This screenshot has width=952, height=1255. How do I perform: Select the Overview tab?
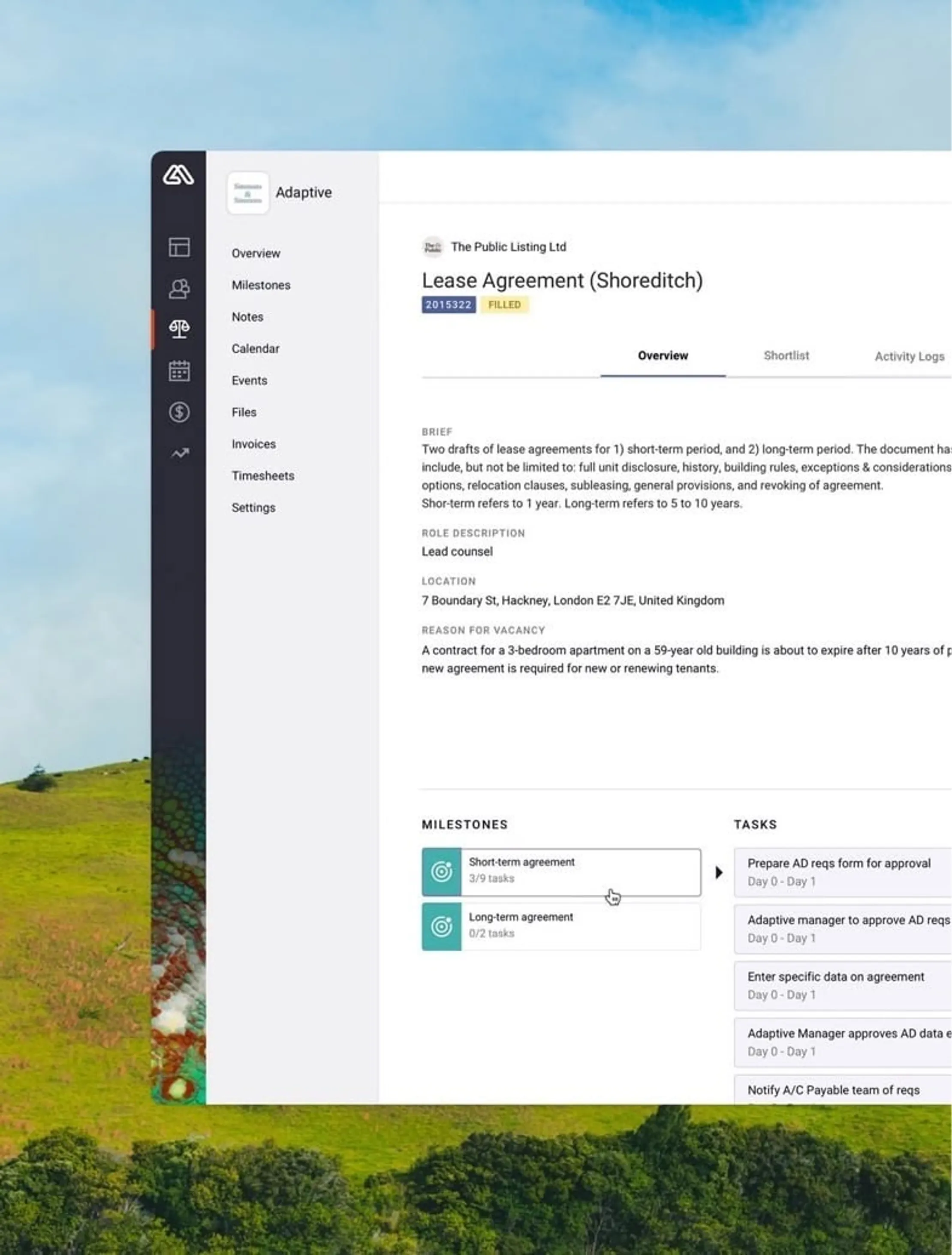coord(663,356)
